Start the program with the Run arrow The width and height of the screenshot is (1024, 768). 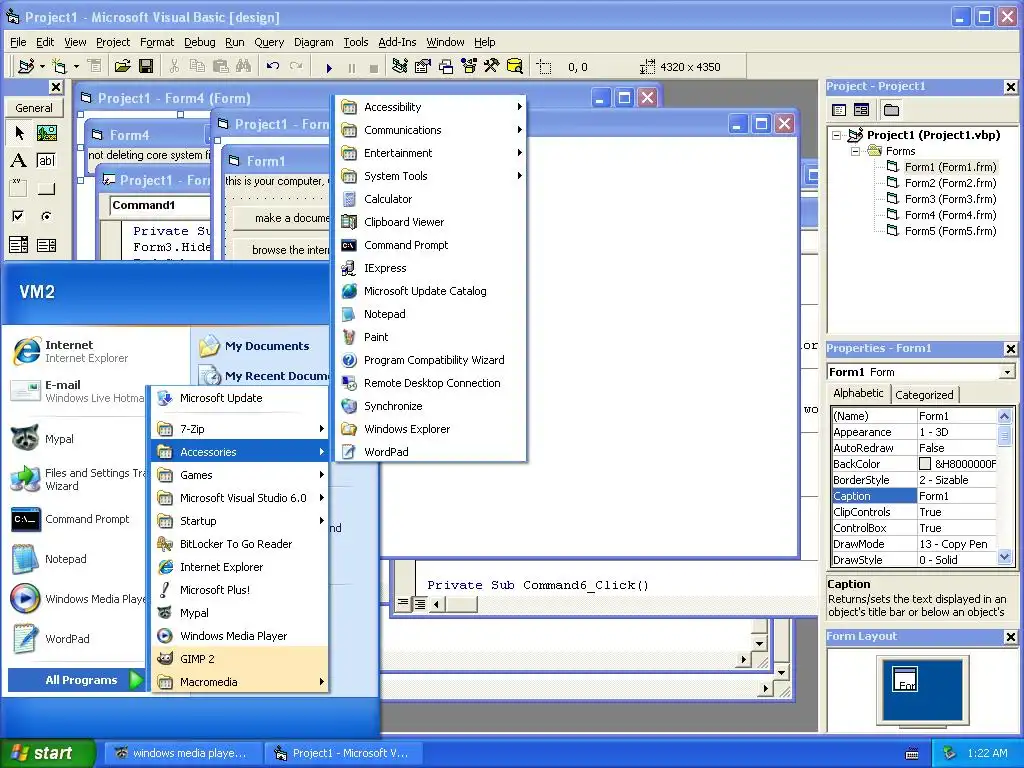coord(329,67)
